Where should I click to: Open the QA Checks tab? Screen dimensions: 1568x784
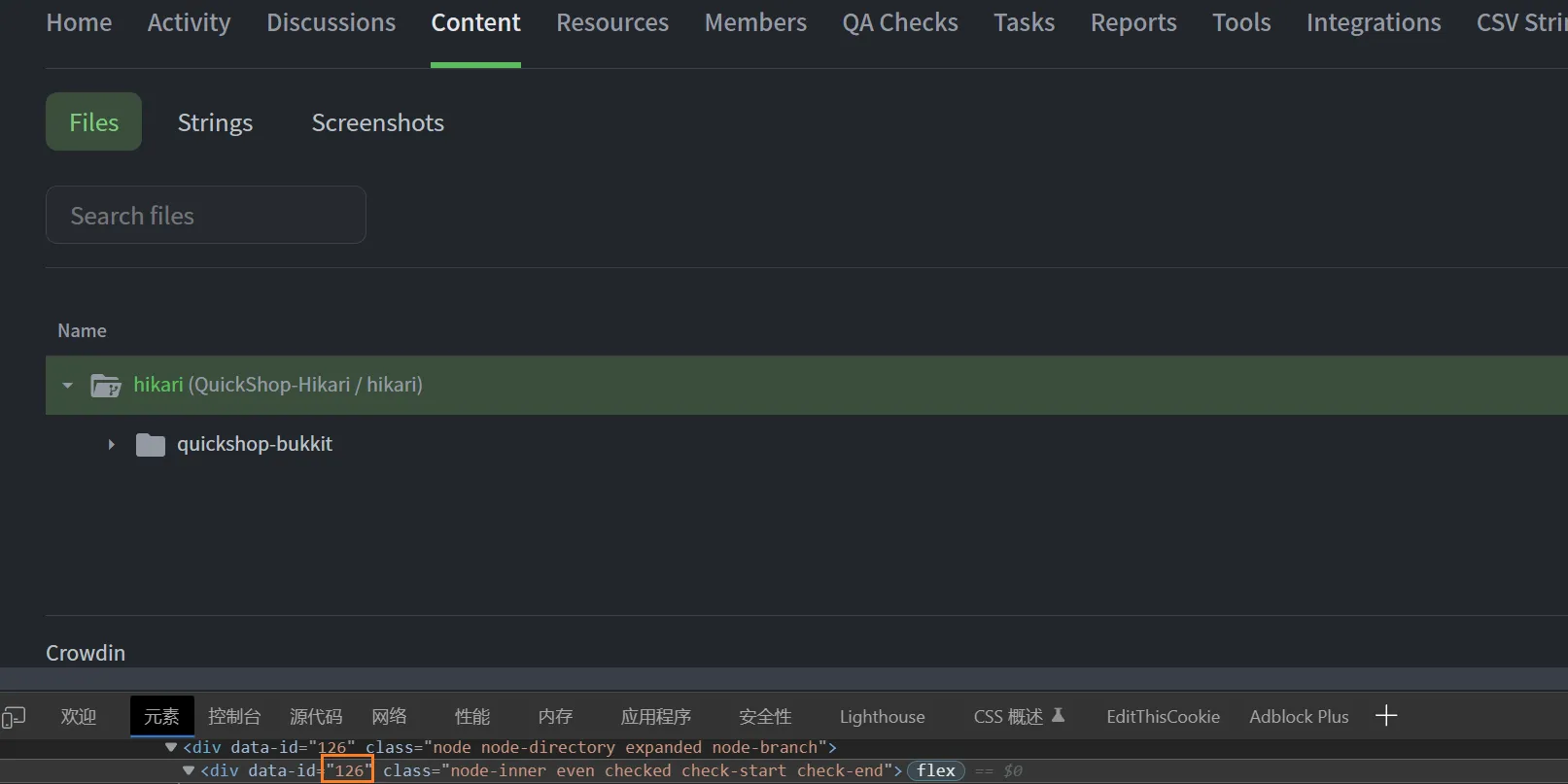(x=899, y=22)
